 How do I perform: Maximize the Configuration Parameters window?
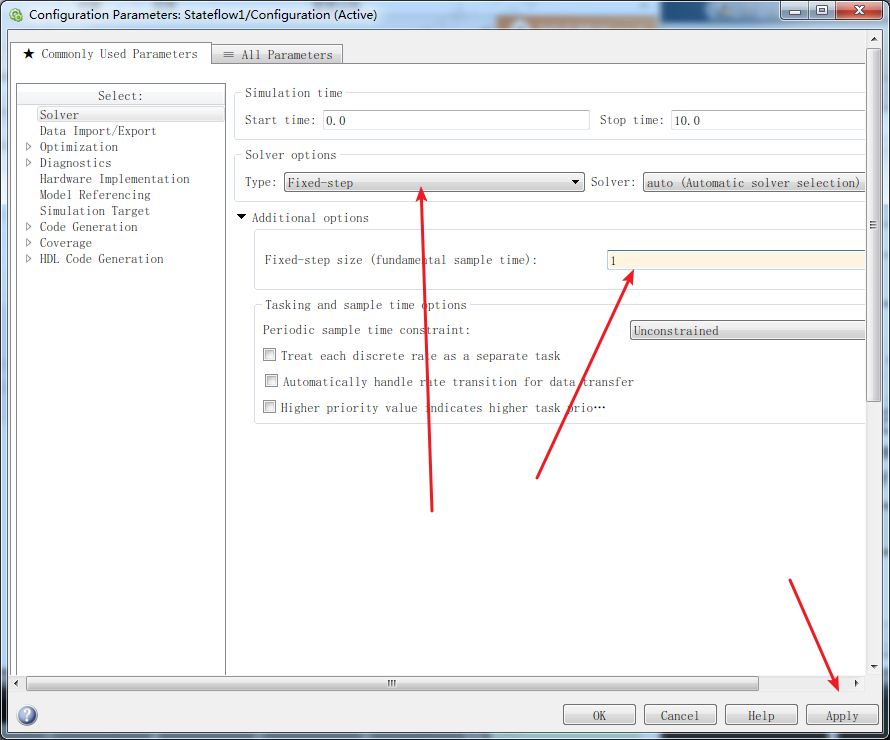point(821,11)
